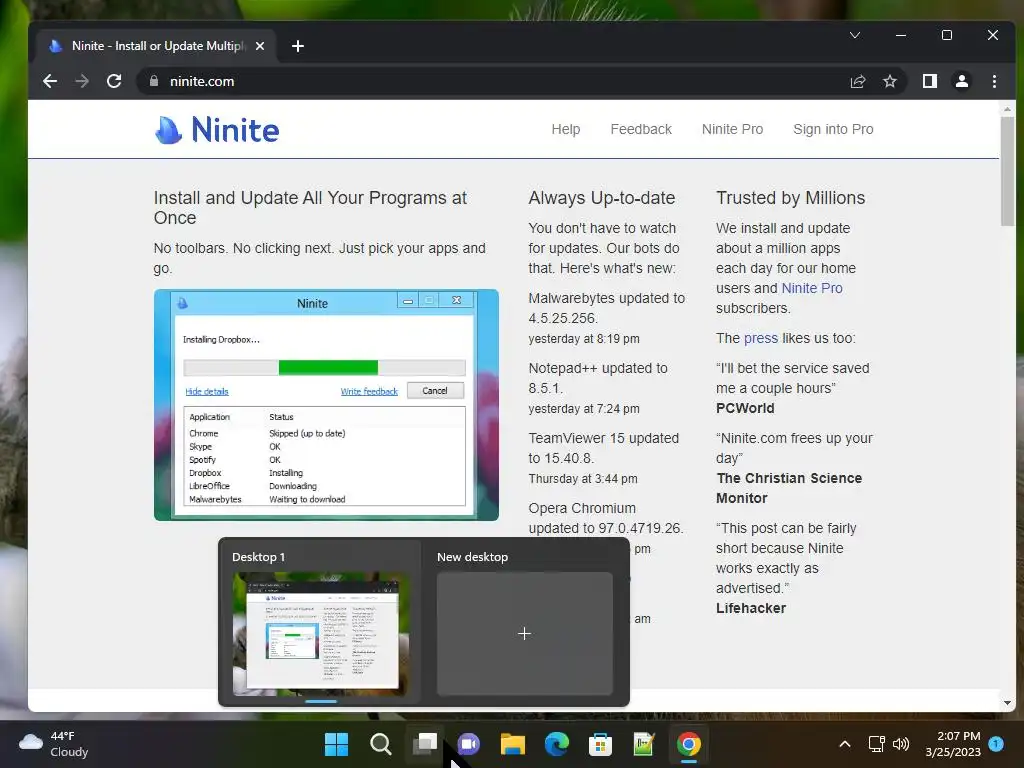
Task: Click the Ninite logo
Action: pos(217,129)
